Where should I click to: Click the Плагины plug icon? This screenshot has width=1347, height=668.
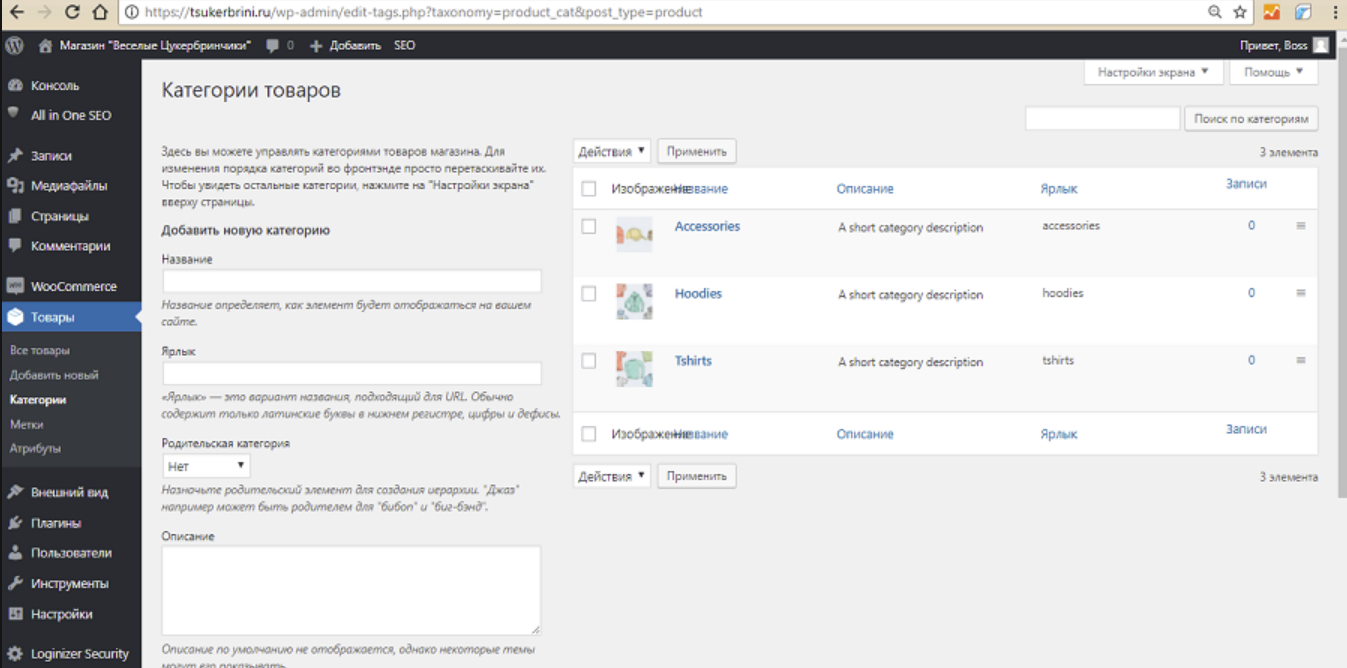15,523
